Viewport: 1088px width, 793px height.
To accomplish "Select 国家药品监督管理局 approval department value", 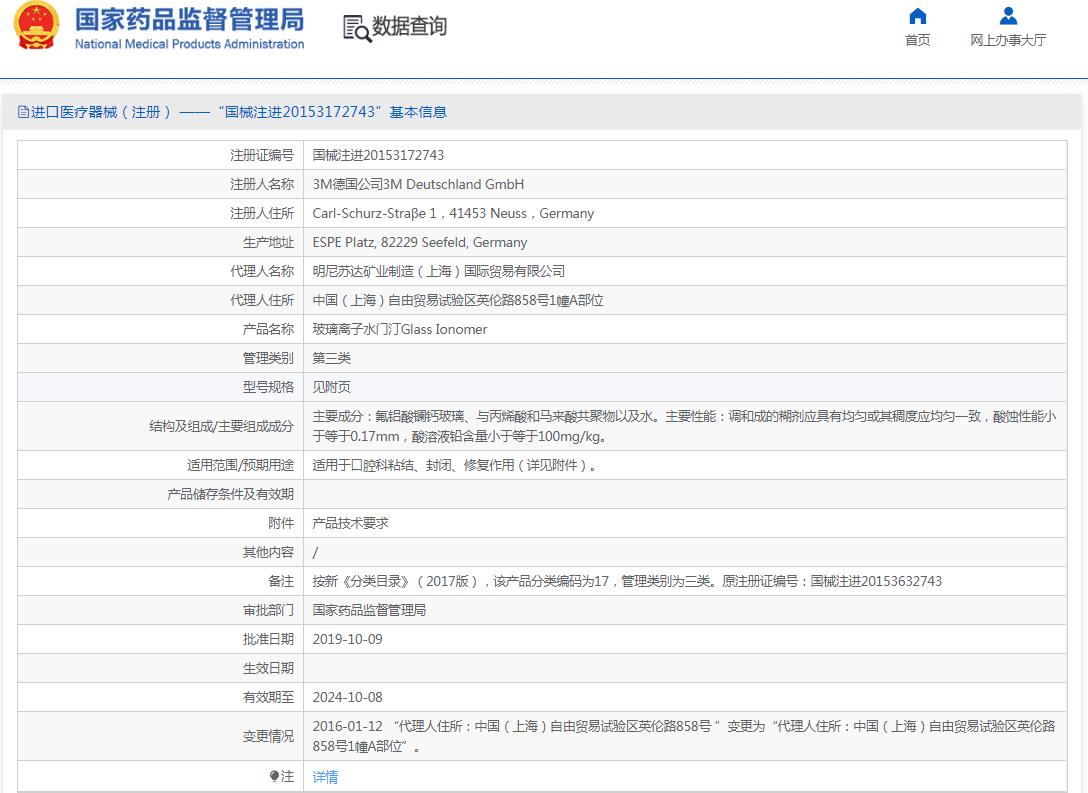I will tap(369, 611).
